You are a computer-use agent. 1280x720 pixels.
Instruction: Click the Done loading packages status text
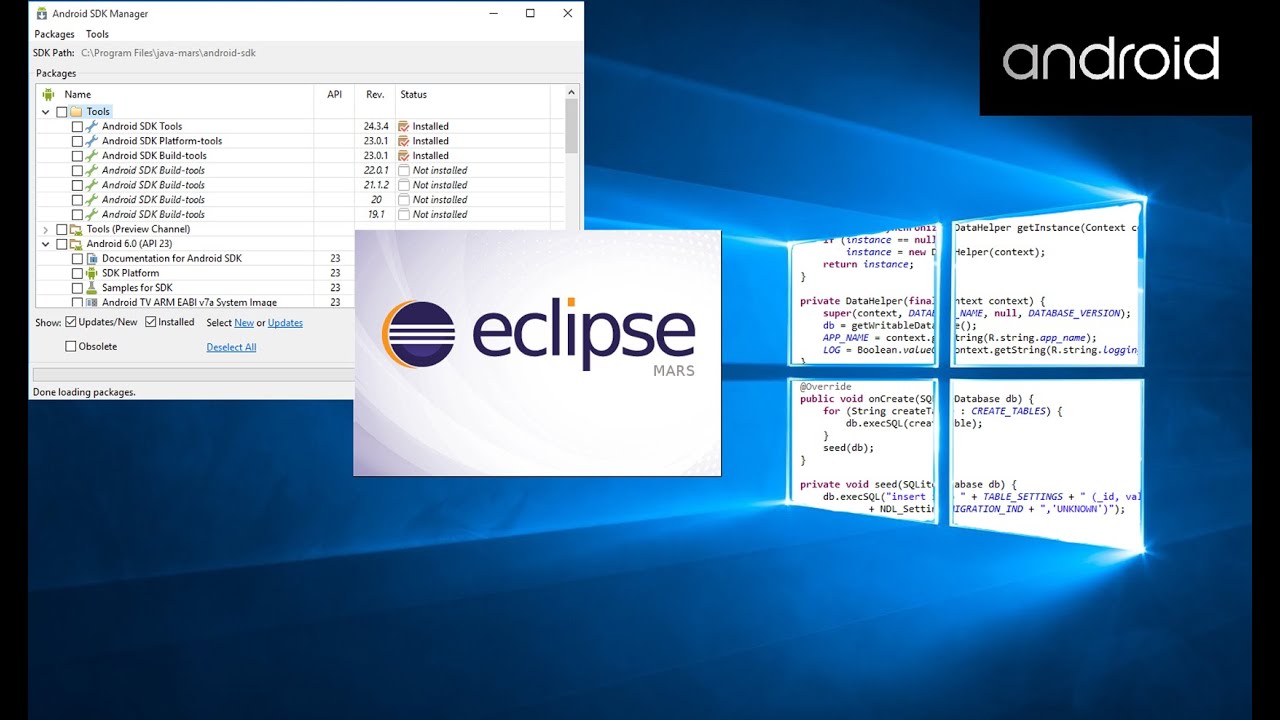coord(84,392)
